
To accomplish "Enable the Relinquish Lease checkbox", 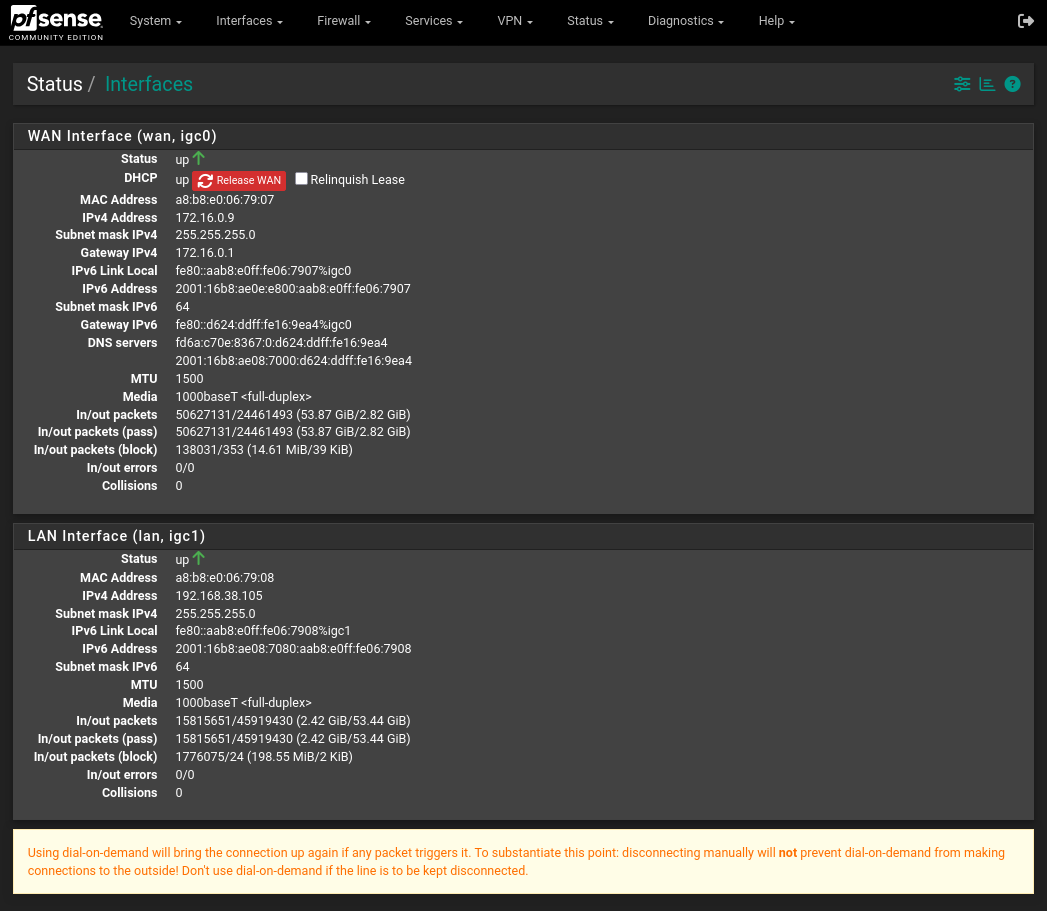I will click(301, 179).
